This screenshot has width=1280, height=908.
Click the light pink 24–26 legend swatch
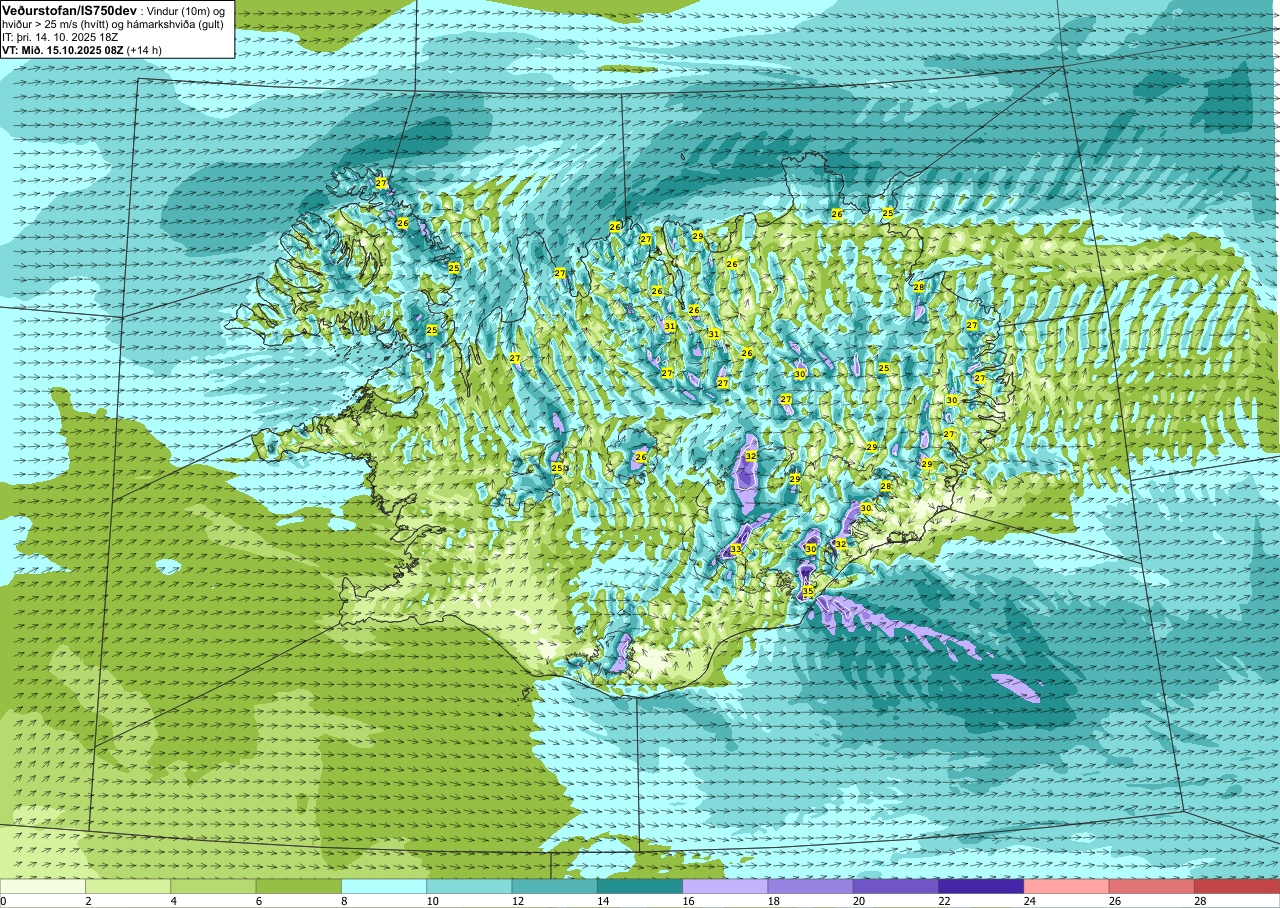1067,886
